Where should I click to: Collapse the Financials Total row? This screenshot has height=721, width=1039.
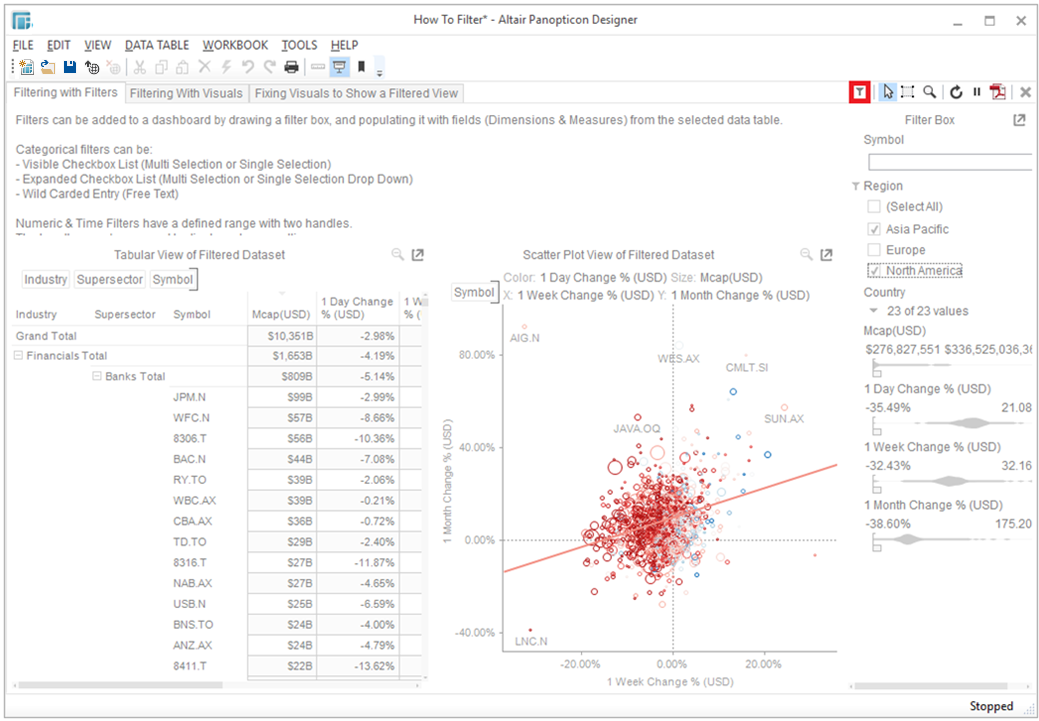tap(19, 356)
